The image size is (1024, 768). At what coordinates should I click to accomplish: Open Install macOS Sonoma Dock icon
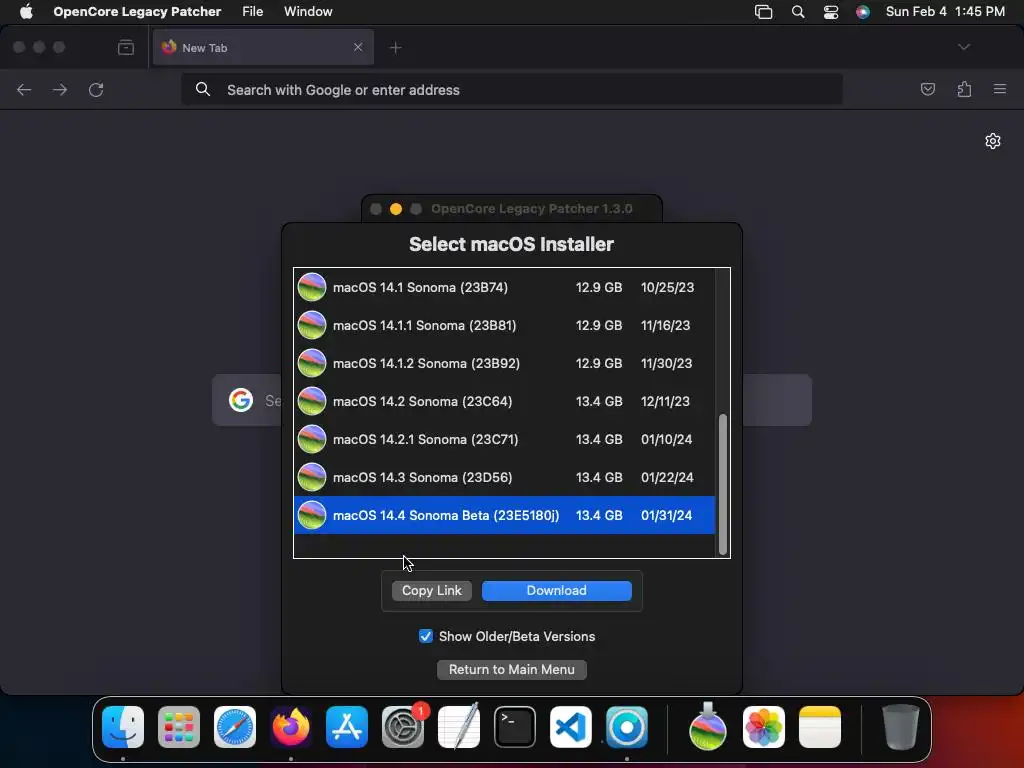[708, 727]
